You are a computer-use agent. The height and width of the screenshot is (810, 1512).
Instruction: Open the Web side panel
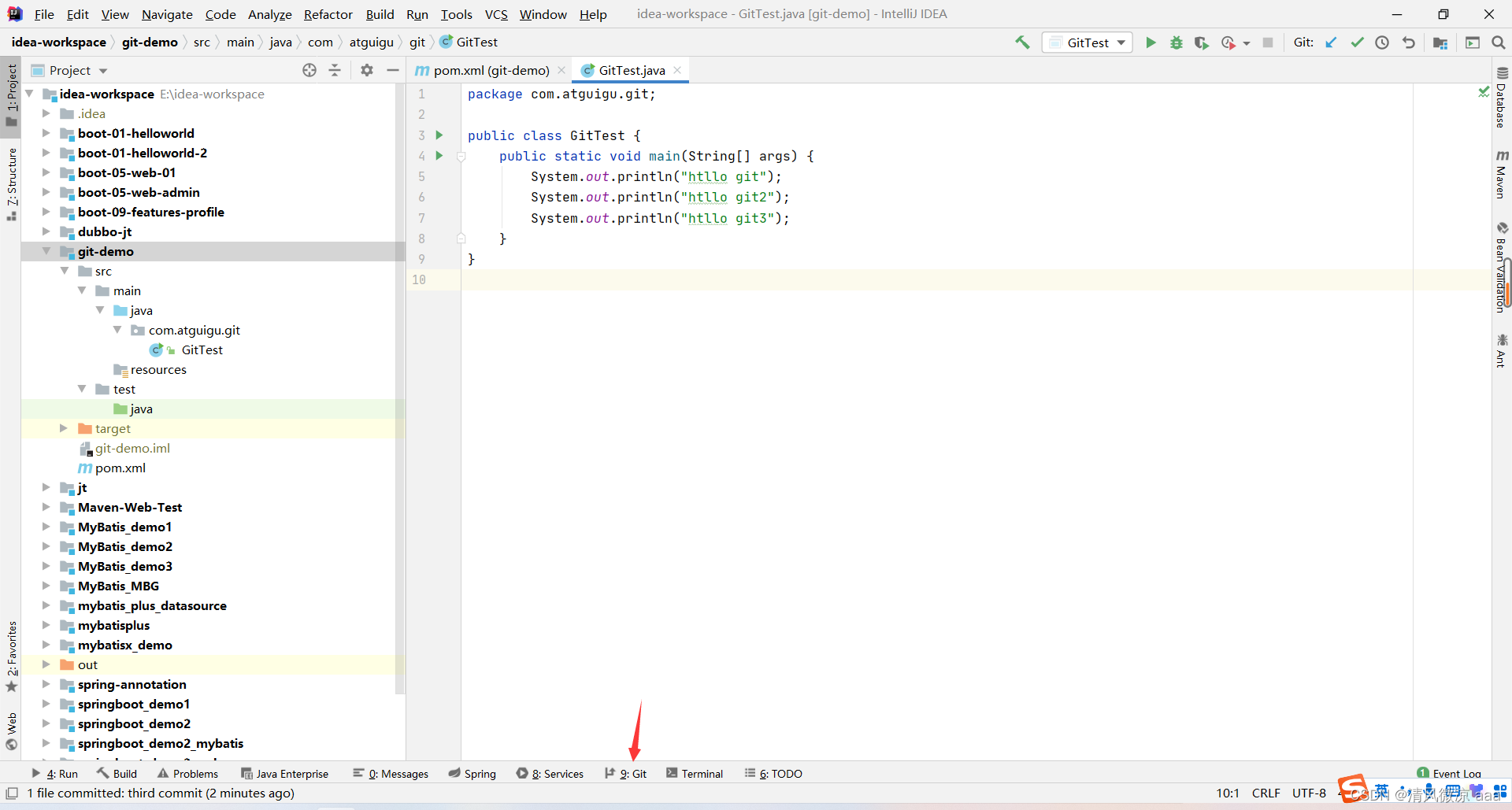pyautogui.click(x=11, y=731)
